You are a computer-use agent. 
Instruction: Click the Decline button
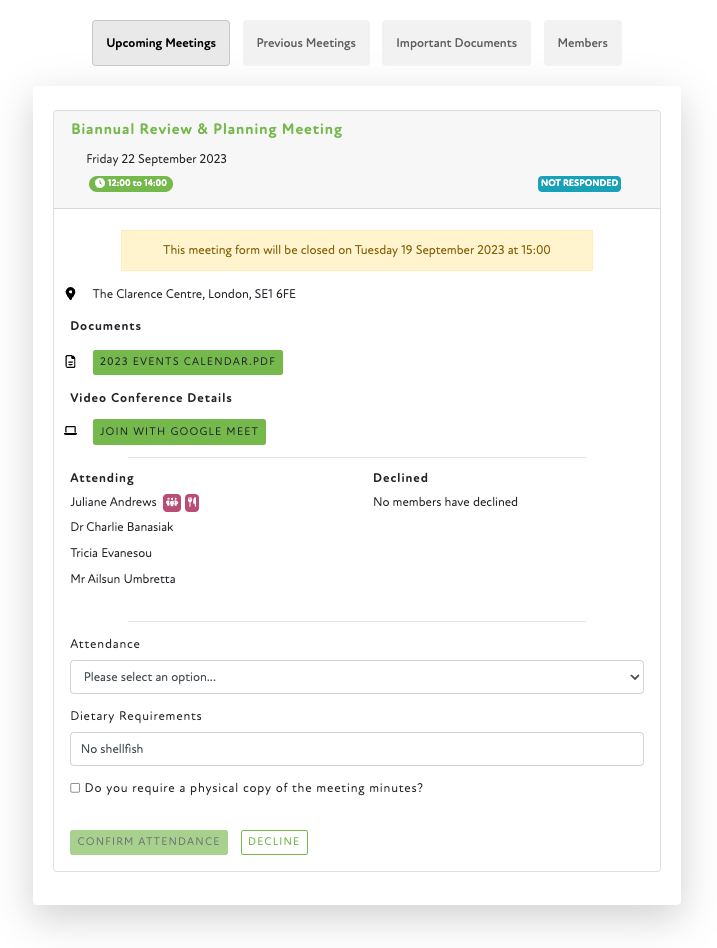tap(274, 842)
